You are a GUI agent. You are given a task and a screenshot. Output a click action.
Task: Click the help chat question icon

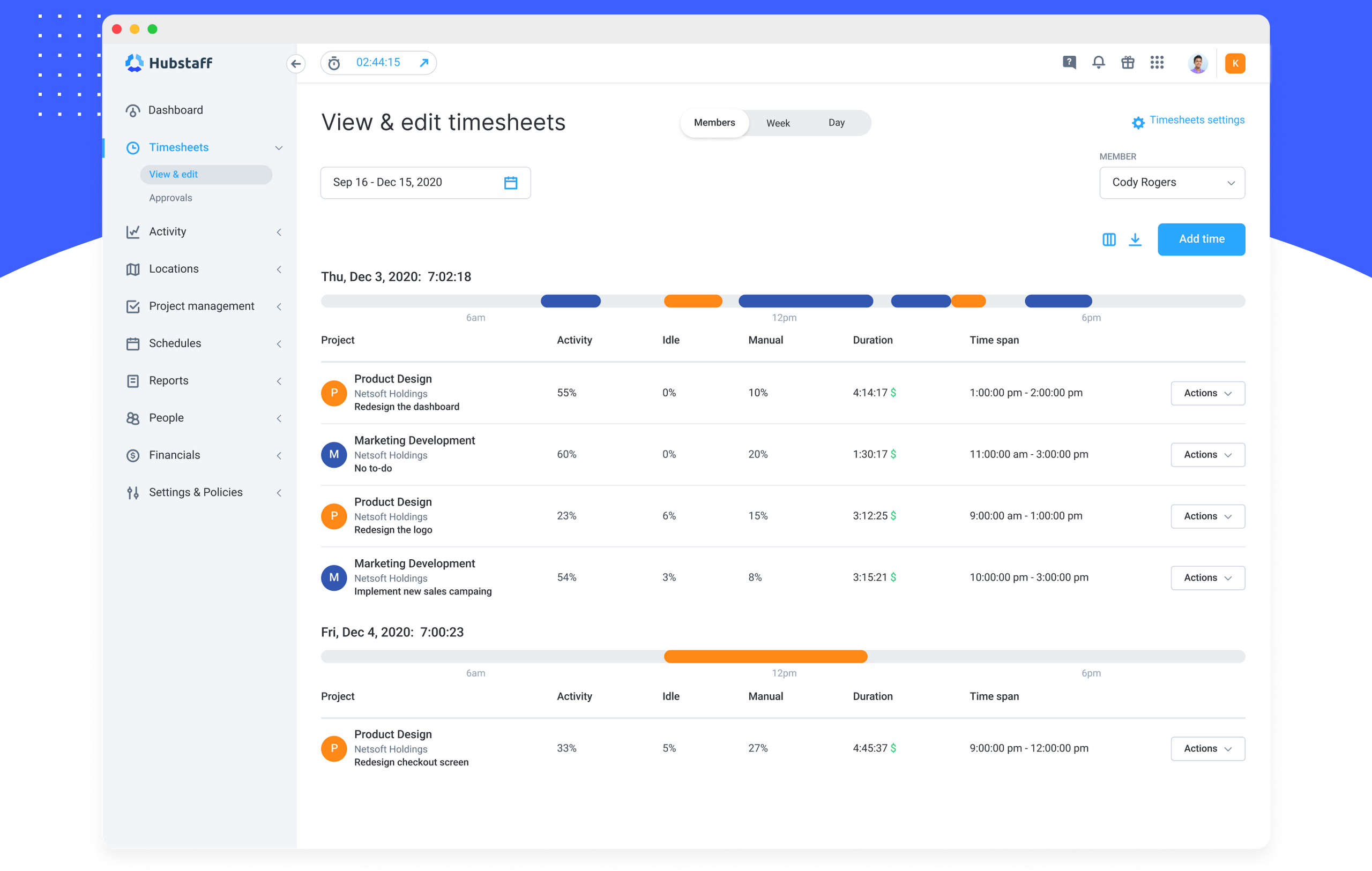[x=1069, y=63]
